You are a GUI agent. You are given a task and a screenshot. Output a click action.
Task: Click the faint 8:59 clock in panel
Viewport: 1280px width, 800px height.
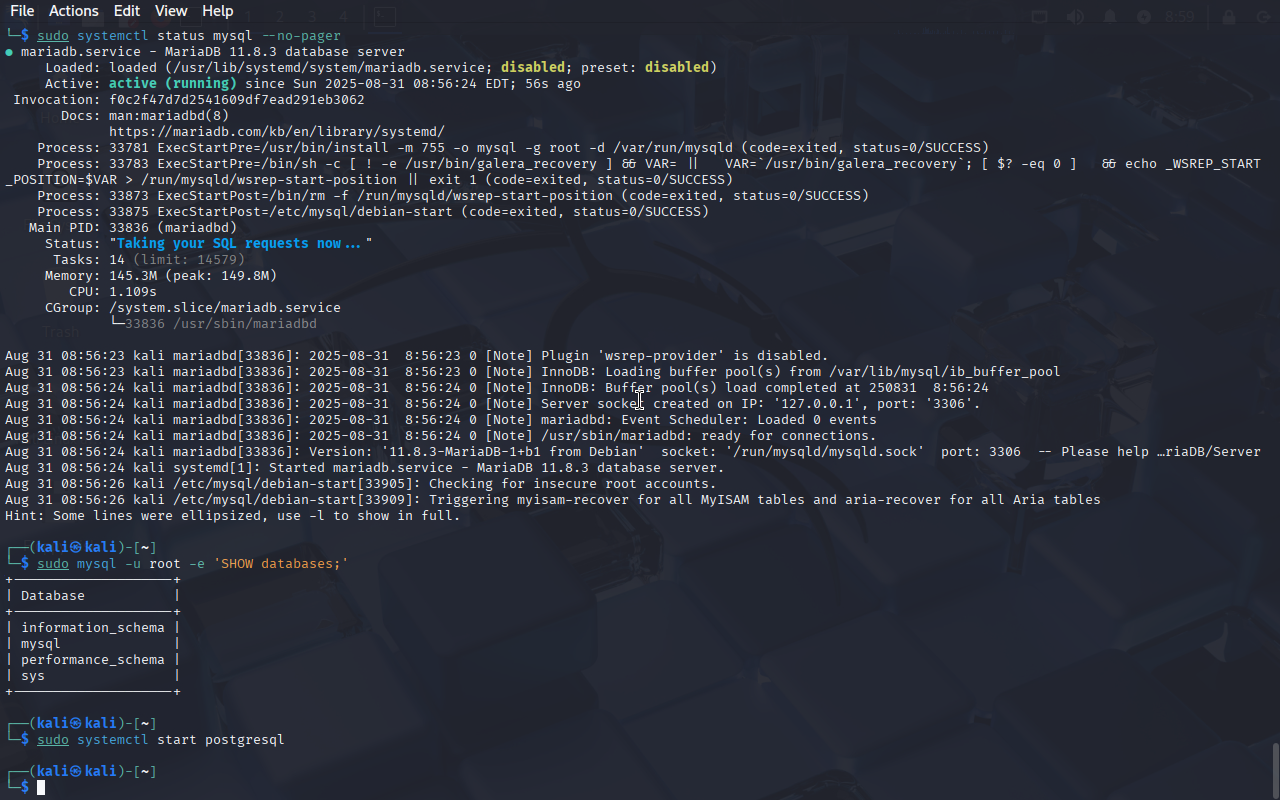tap(1180, 17)
